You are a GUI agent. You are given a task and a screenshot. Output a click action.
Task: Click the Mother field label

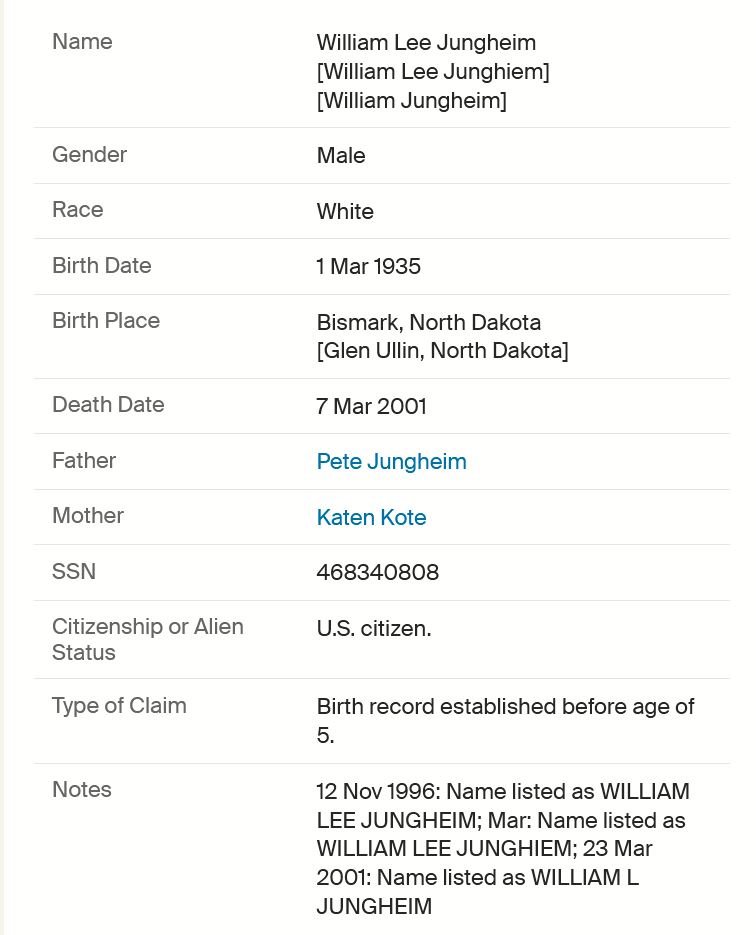(x=88, y=515)
